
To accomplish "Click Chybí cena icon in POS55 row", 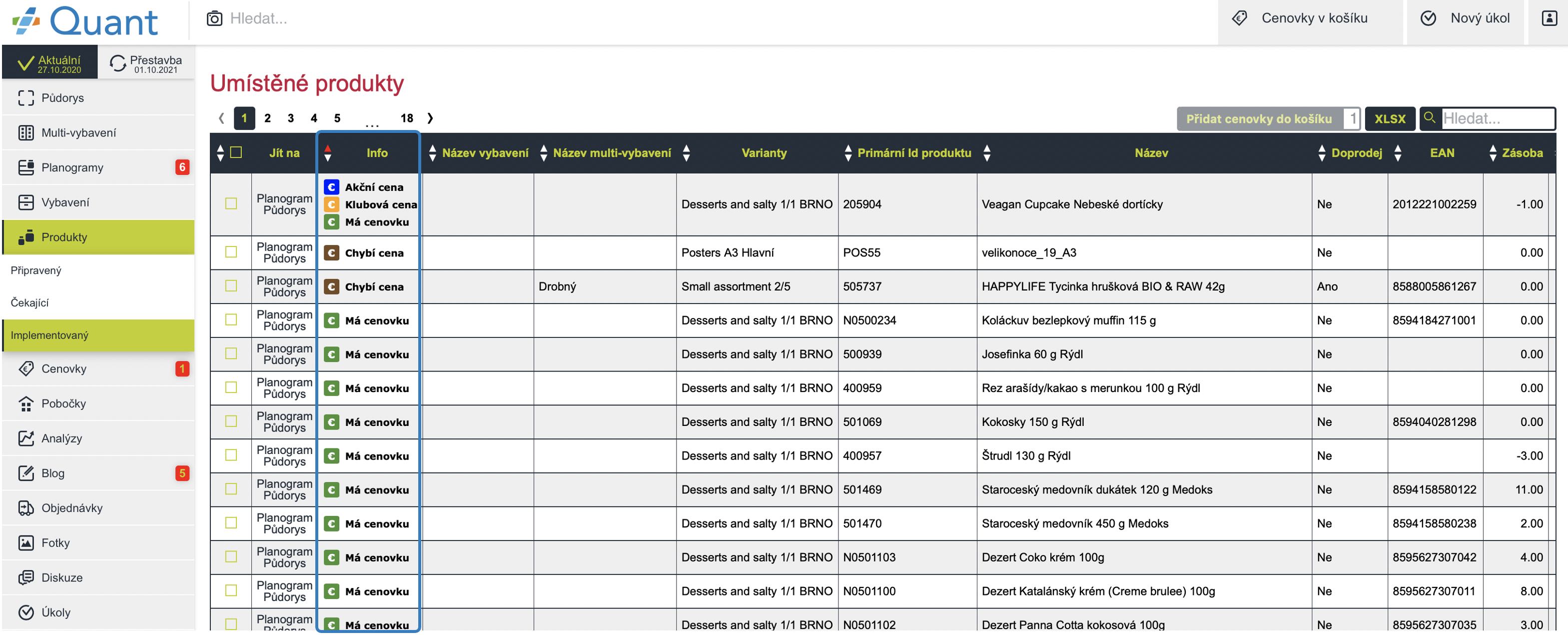I will [x=331, y=252].
